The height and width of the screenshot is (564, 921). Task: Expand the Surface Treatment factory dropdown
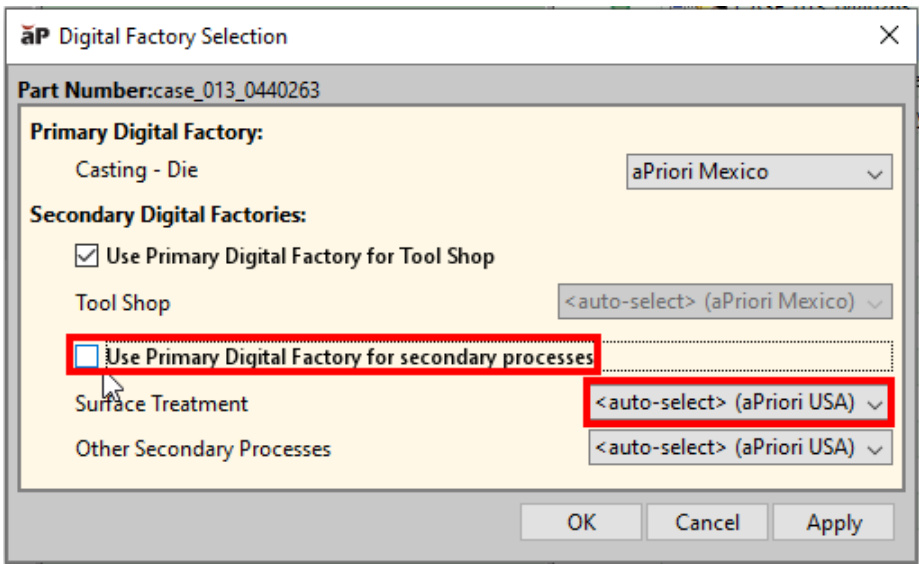click(x=876, y=403)
